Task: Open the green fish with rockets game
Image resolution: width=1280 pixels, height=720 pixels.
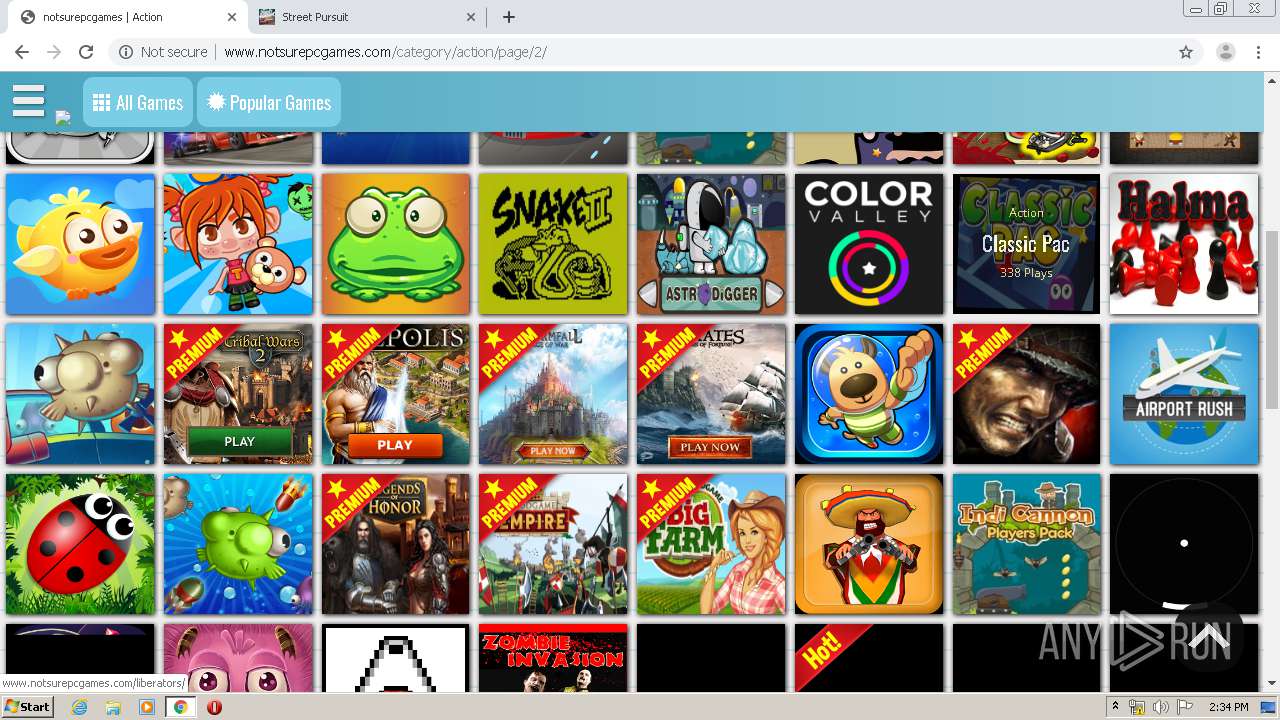Action: pos(238,544)
